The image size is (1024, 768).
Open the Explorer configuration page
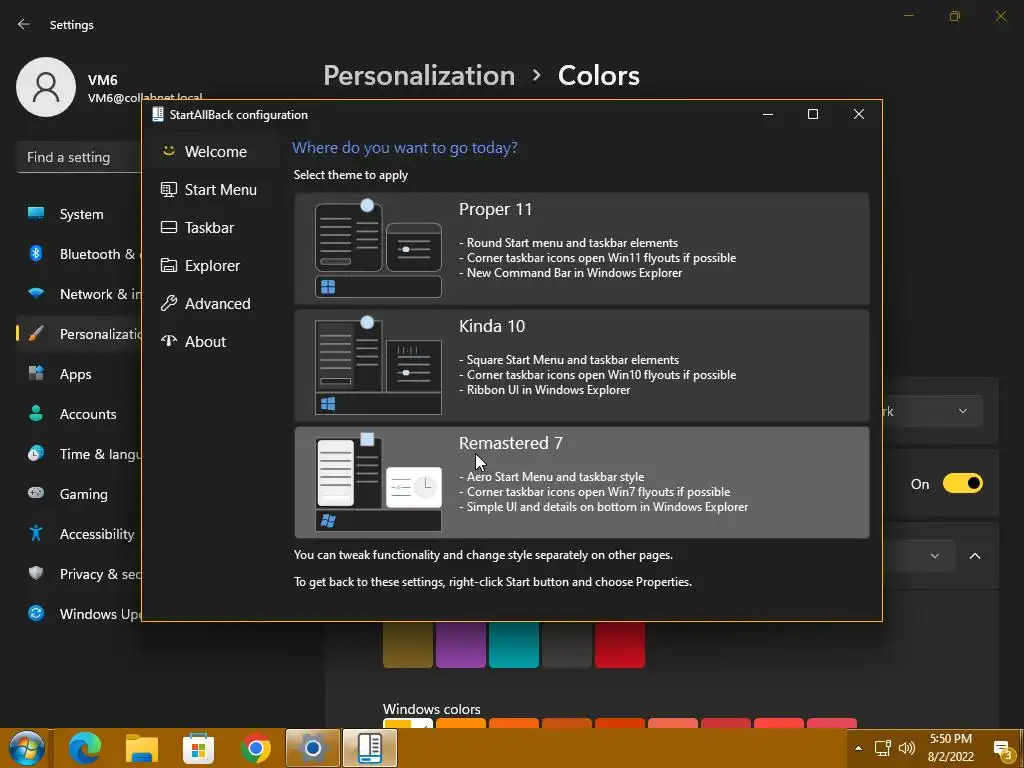pos(215,265)
